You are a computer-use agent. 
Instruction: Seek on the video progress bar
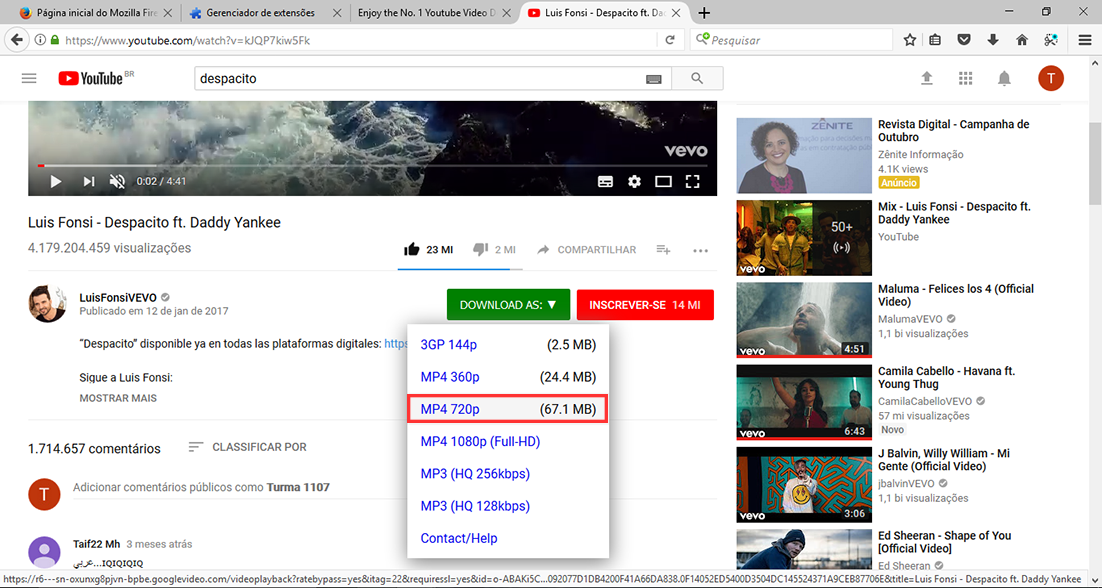[372, 166]
